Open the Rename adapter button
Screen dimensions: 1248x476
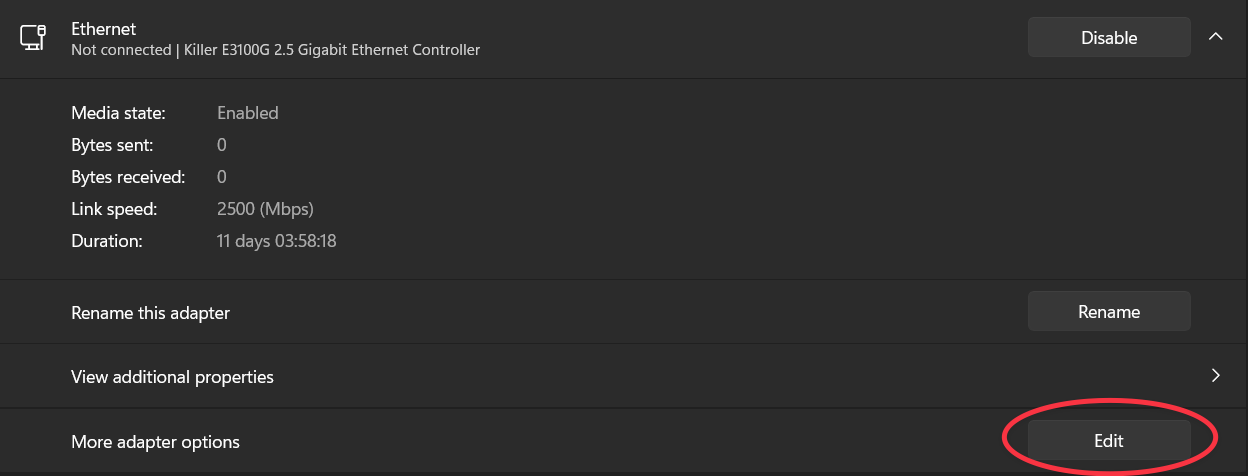1109,312
